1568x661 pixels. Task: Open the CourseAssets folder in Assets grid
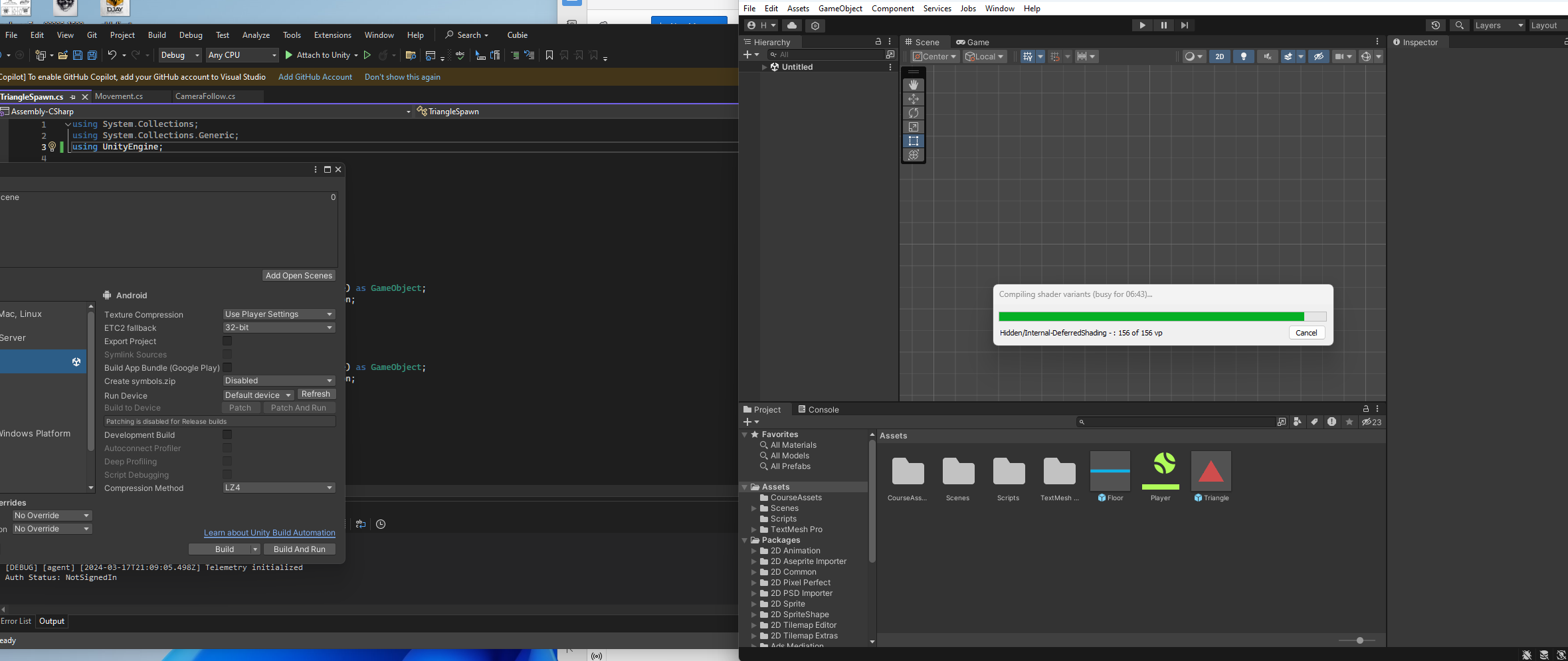tap(908, 471)
